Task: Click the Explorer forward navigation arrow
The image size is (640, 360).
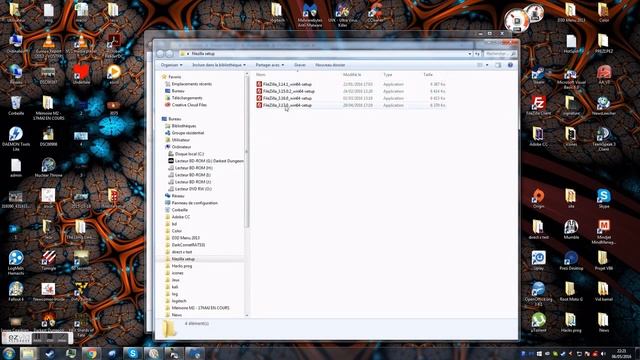Action: pyautogui.click(x=169, y=53)
